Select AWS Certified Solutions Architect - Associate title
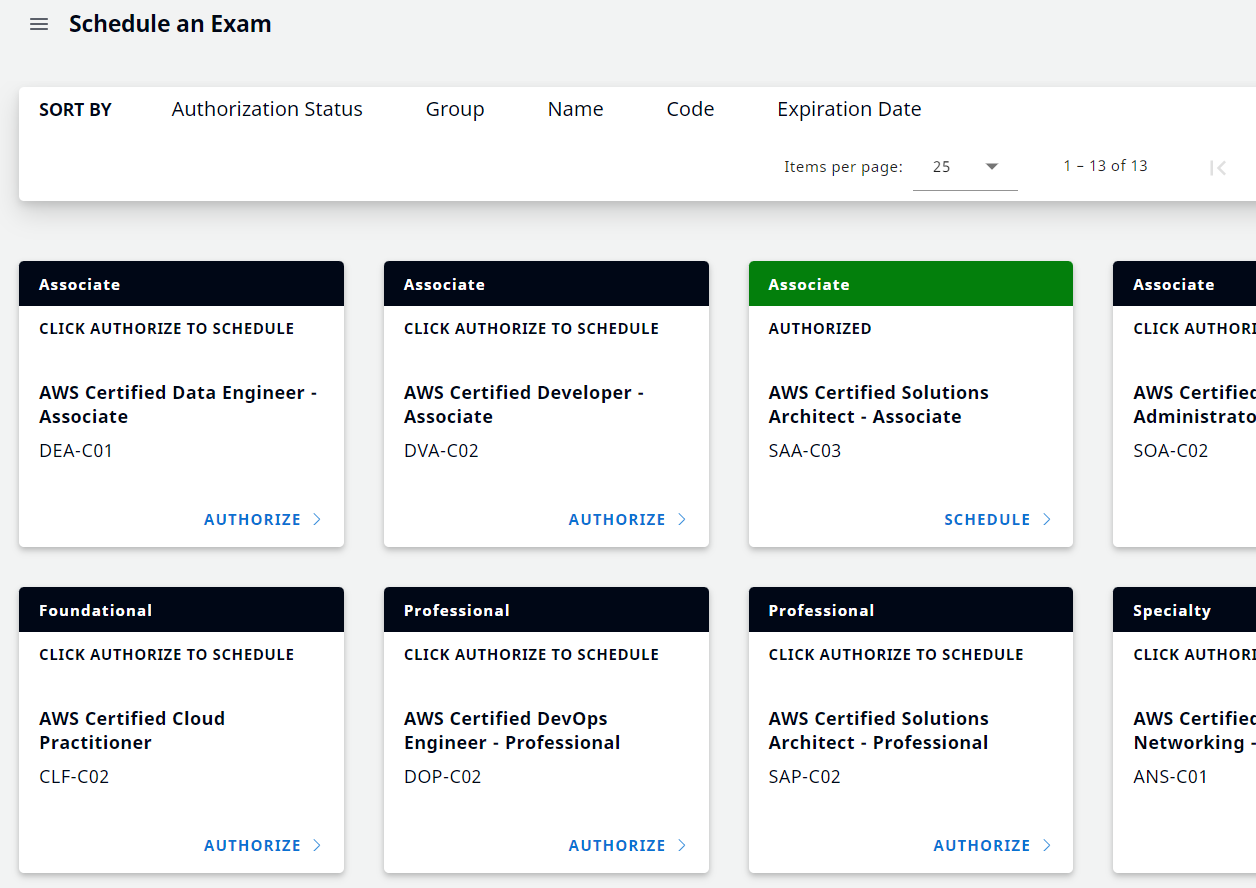Screen dimensions: 1256x888 879,405
